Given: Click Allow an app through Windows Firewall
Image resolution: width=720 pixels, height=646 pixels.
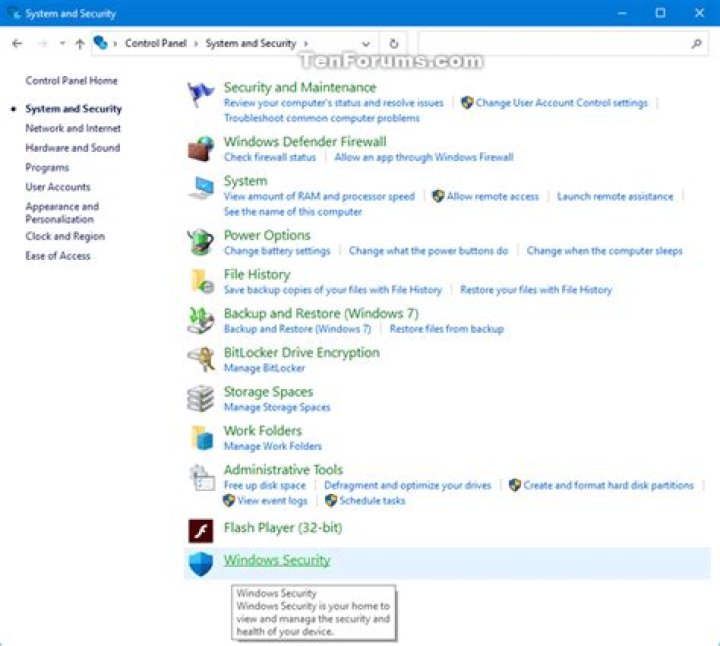Looking at the screenshot, I should (x=424, y=157).
